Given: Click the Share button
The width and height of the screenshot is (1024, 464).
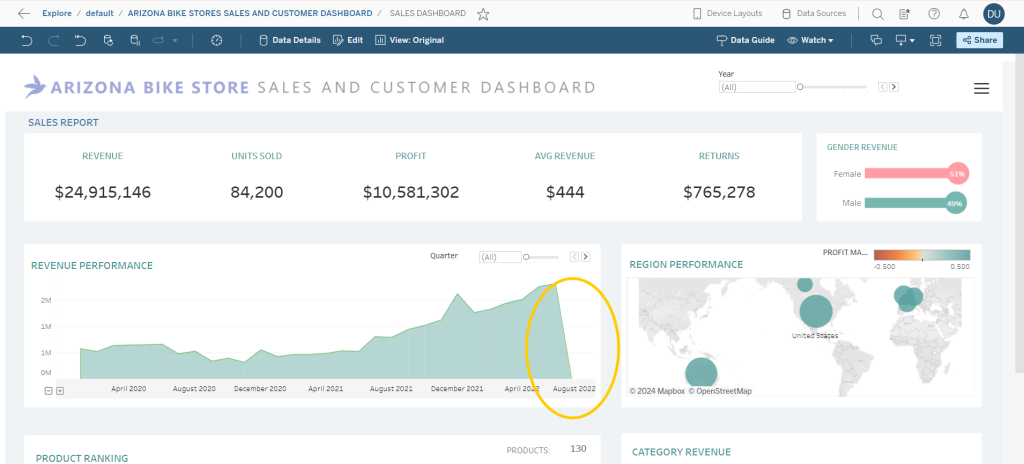Looking at the screenshot, I should (978, 40).
